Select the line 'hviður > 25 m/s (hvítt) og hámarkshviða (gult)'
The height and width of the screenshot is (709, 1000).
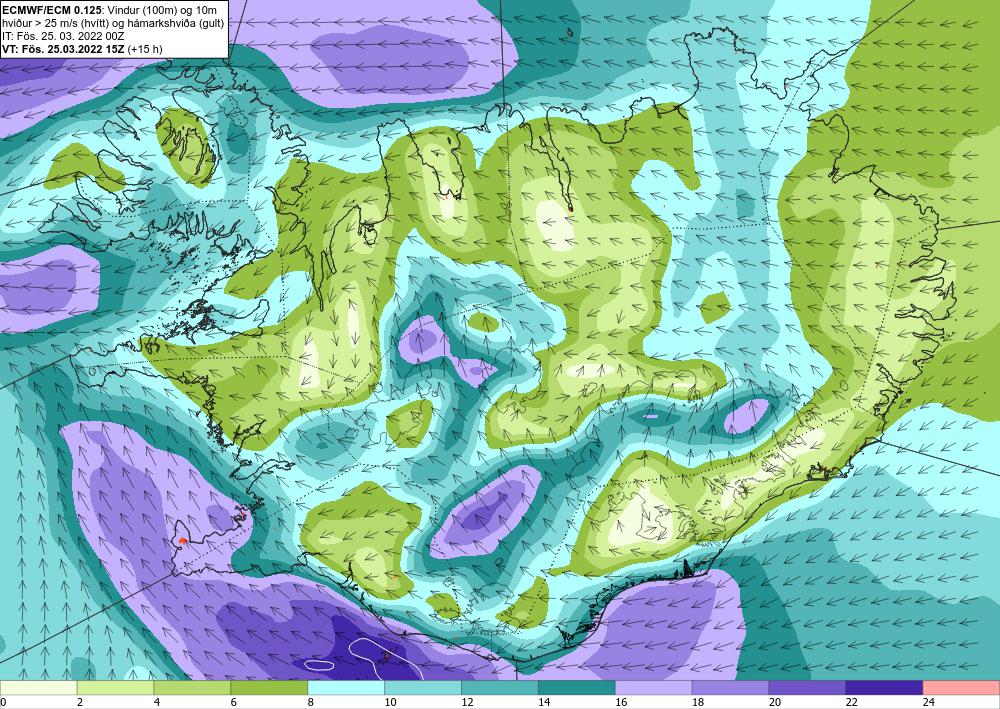pyautogui.click(x=113, y=23)
